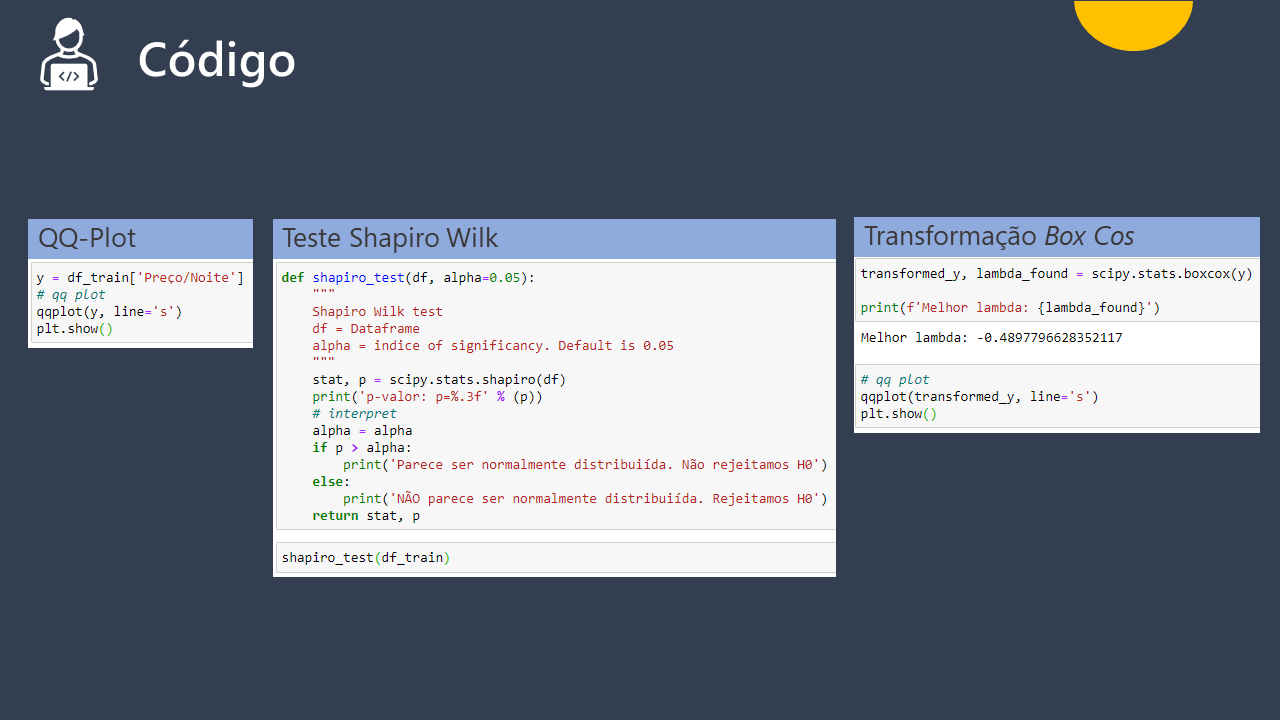Click the "Transformação Box Cos" heading
Screen dimensions: 1280x720
[x=999, y=236]
